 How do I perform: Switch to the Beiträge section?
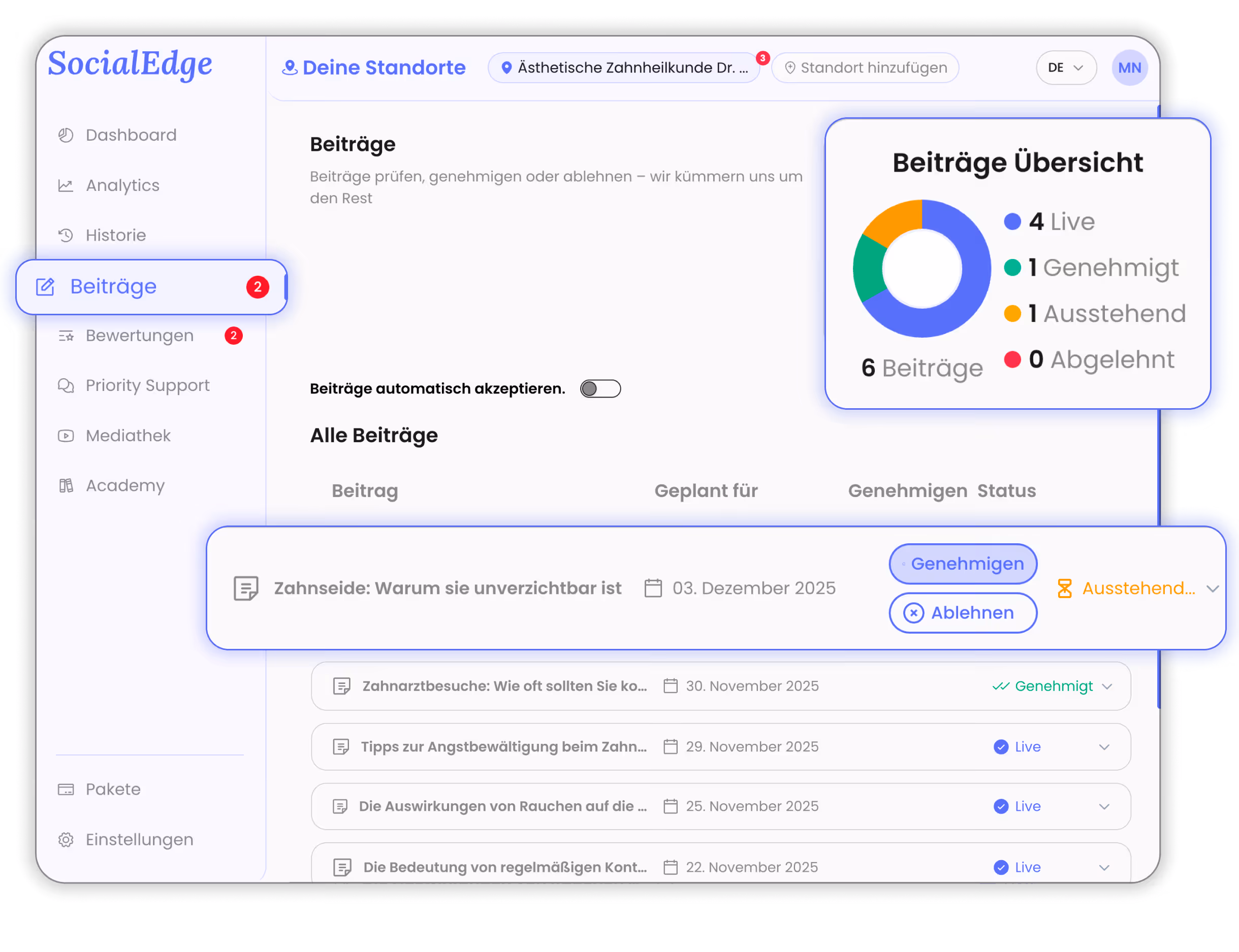coord(113,287)
